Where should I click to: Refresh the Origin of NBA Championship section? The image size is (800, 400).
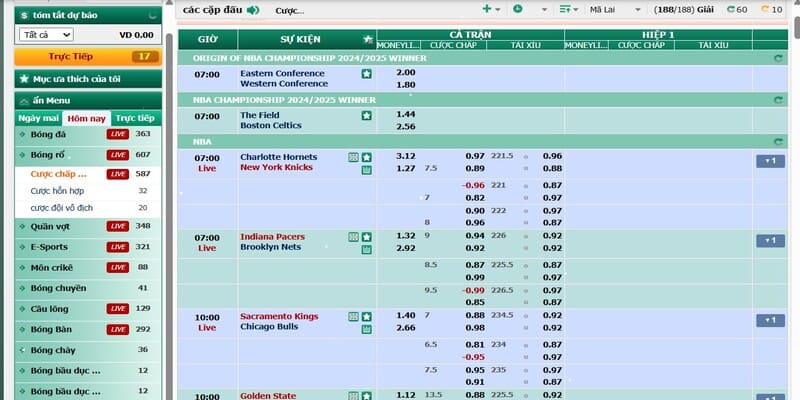tap(778, 58)
